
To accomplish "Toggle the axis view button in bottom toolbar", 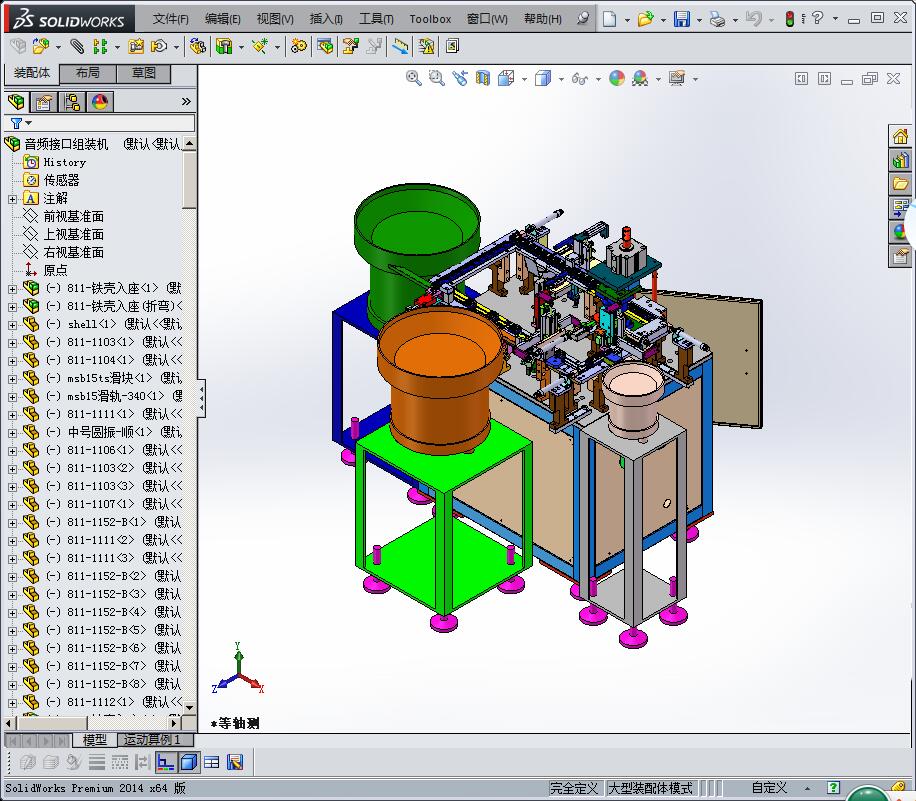I will click(165, 762).
